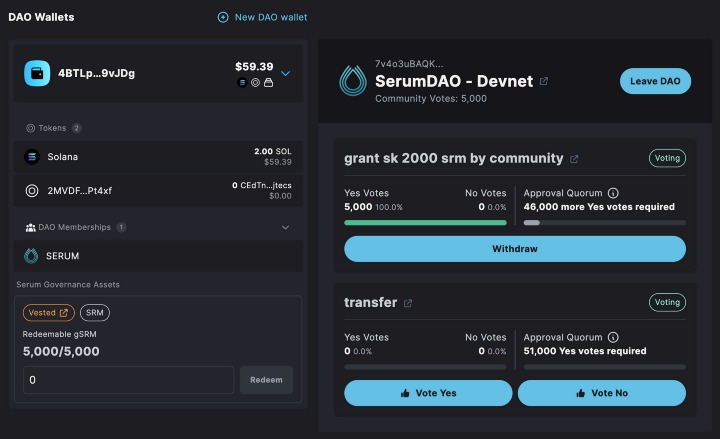
Task: Click the Solana logo icon
Action: pyautogui.click(x=32, y=157)
